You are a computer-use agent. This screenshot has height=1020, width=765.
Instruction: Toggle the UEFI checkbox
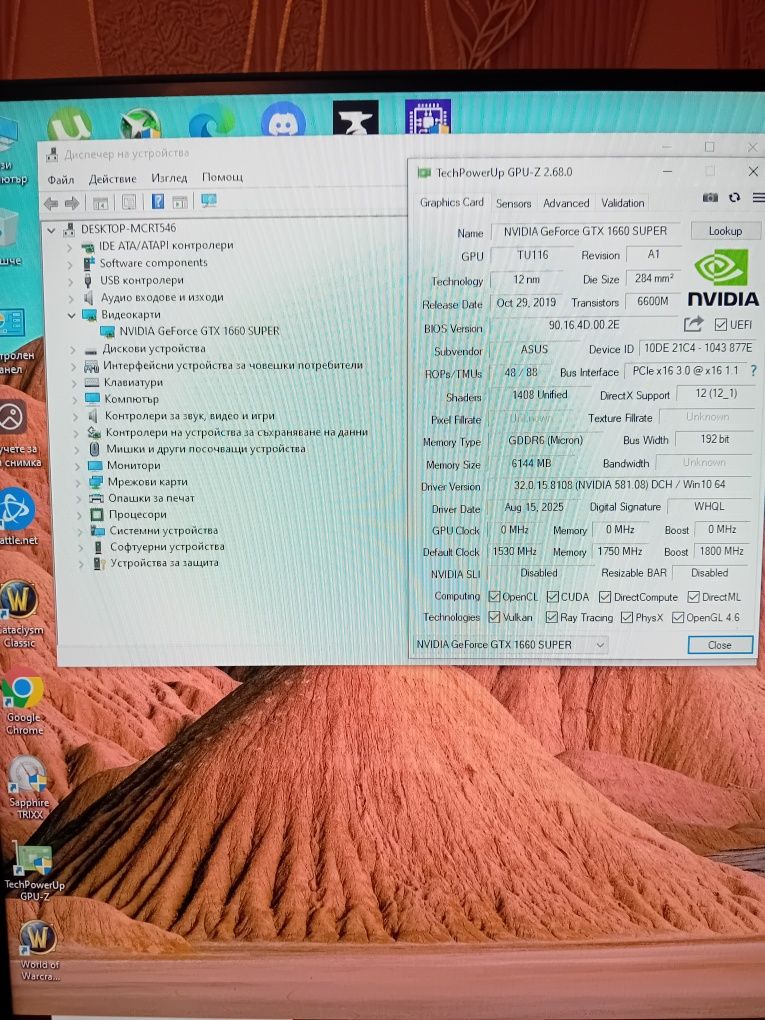(x=720, y=324)
